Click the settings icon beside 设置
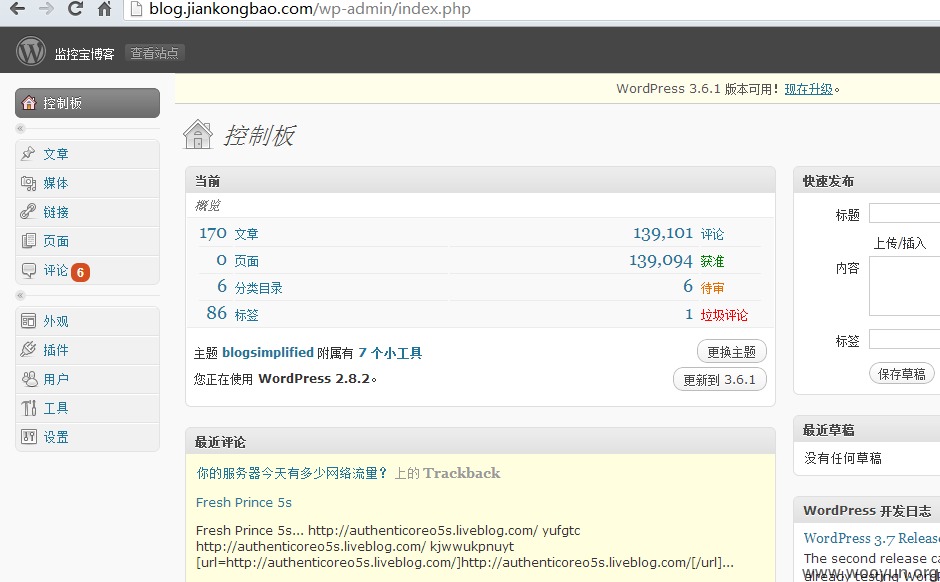Screen dimensions: 940x582 coord(28,437)
